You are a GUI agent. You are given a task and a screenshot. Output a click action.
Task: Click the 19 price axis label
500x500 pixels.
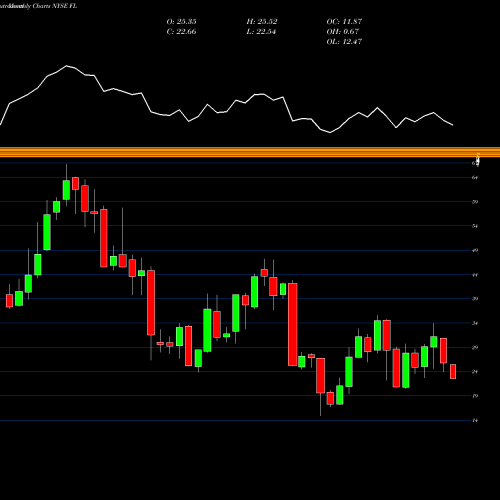pos(475,396)
